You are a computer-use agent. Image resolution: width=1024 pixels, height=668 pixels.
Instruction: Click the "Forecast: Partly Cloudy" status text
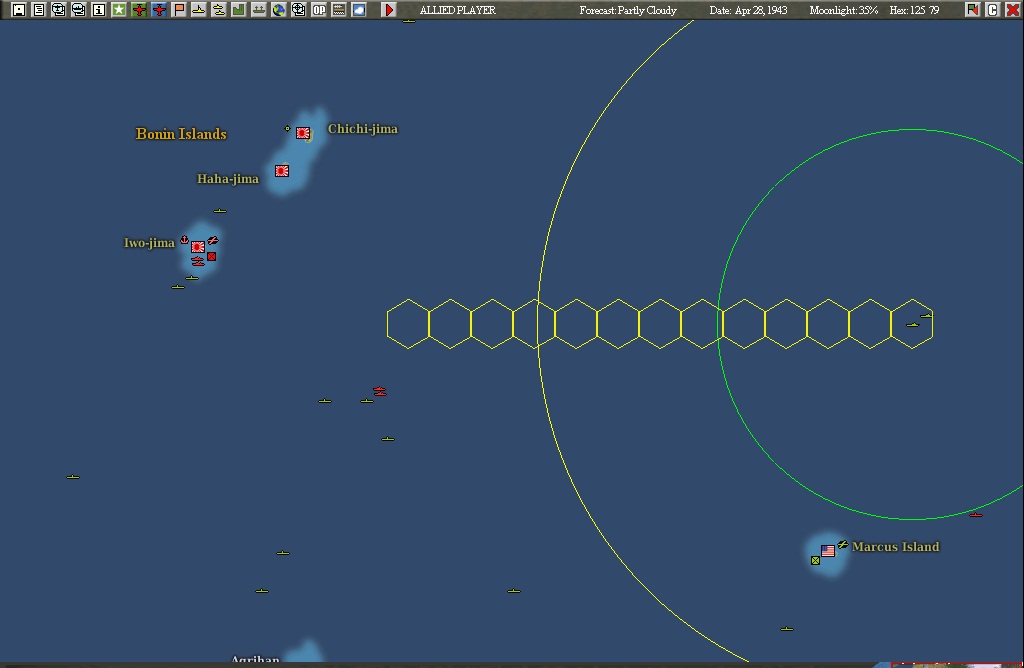click(628, 10)
